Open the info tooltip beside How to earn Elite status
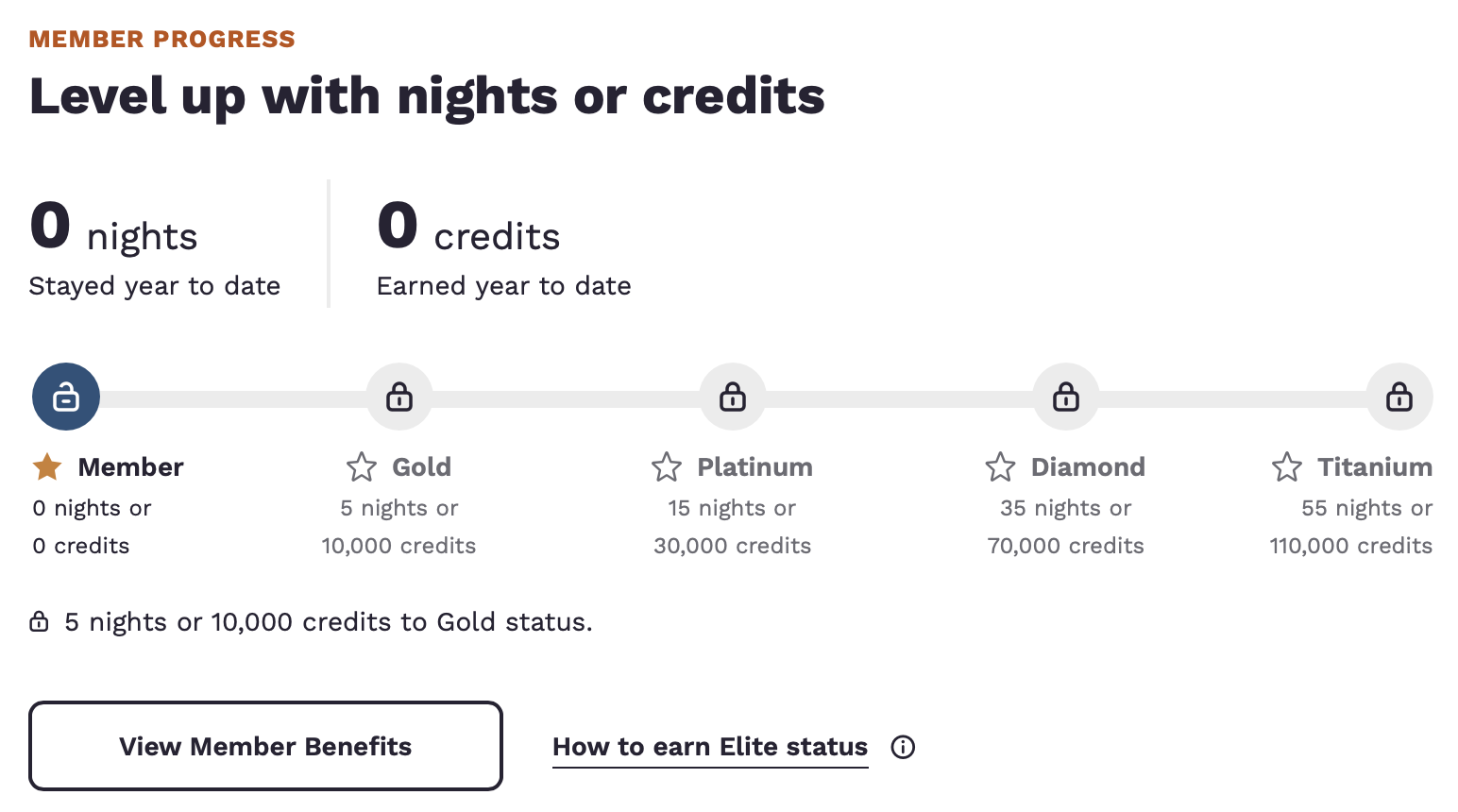 coord(904,747)
